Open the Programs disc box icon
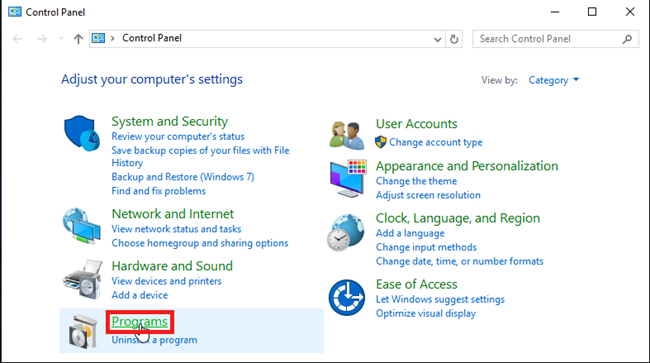This screenshot has width=650, height=363. 83,332
